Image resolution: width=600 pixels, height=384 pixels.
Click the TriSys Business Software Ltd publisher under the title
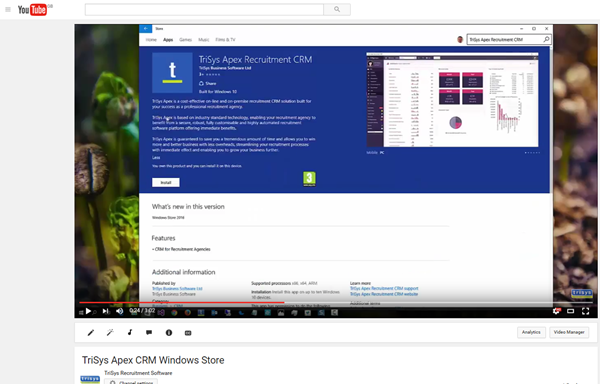[x=225, y=68]
